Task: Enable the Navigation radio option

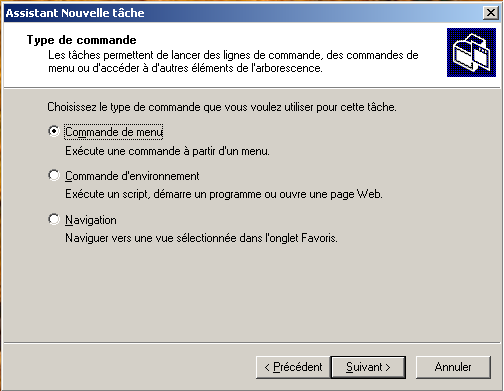Action: [54, 219]
